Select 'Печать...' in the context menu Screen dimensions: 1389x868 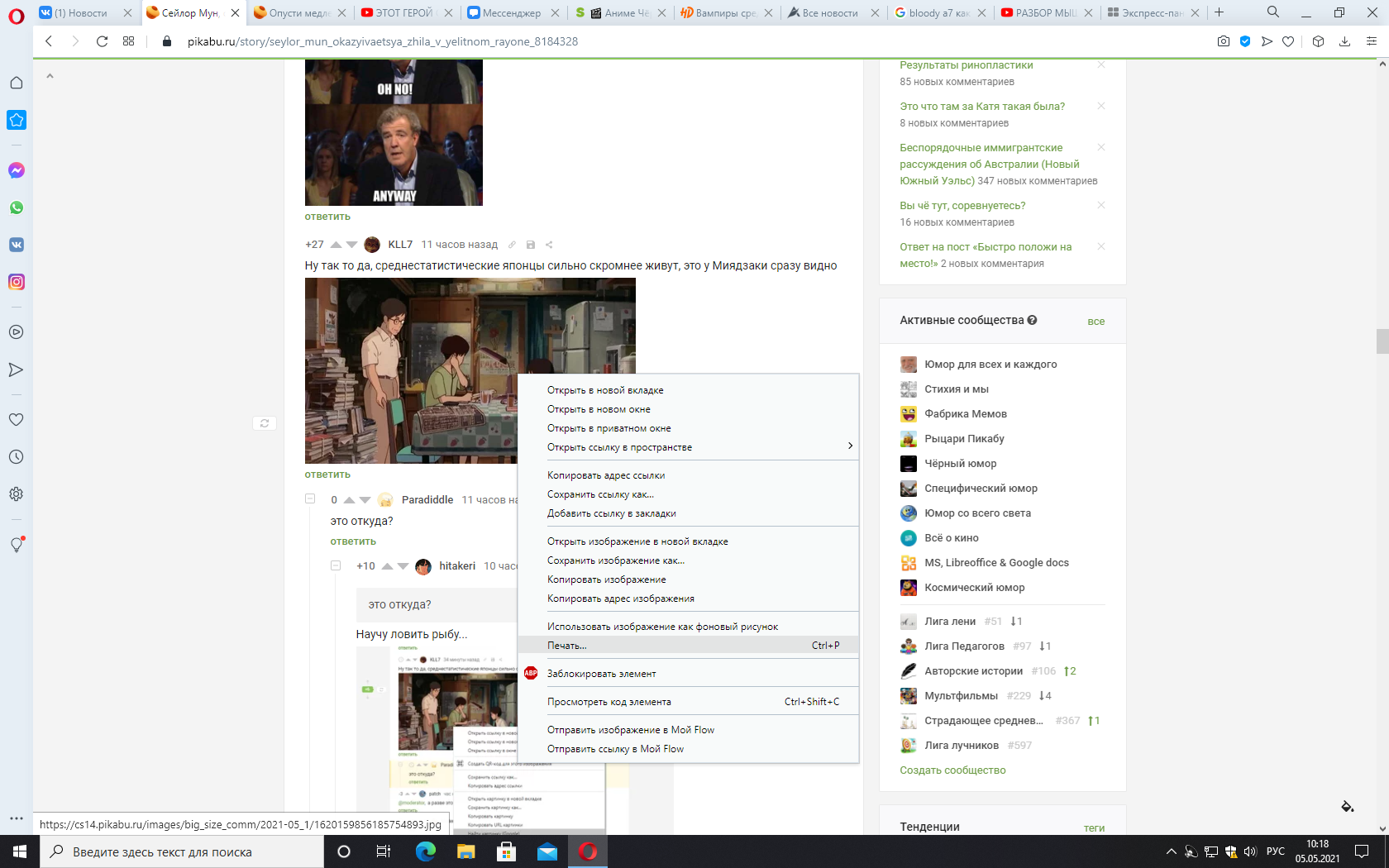688,646
